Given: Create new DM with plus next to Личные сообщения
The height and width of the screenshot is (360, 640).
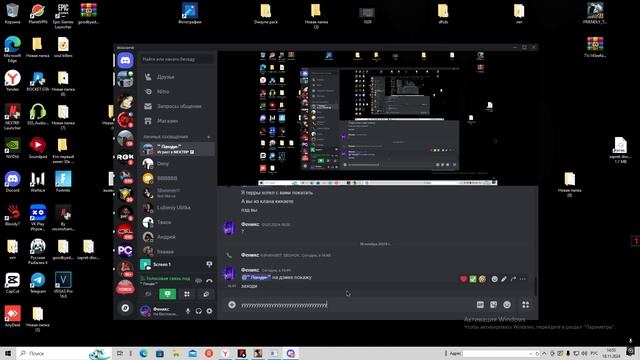Looking at the screenshot, I should pyautogui.click(x=209, y=137).
